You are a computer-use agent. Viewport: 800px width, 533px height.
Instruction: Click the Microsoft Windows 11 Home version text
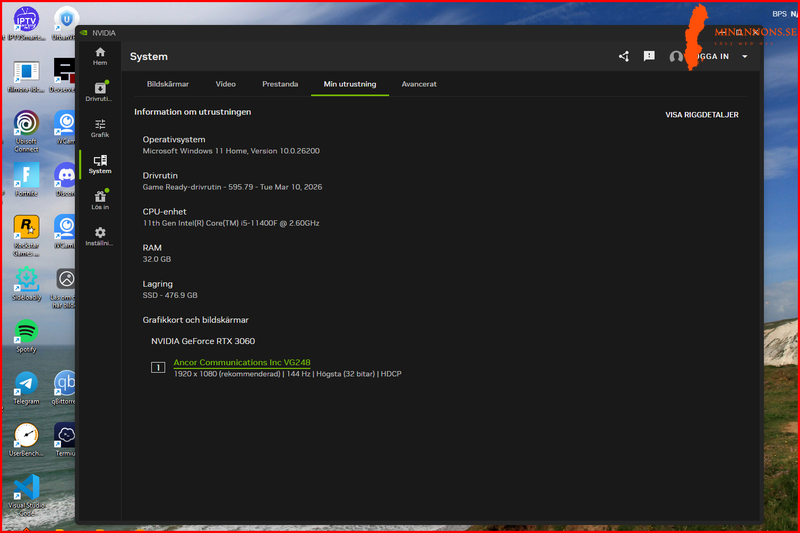point(231,151)
